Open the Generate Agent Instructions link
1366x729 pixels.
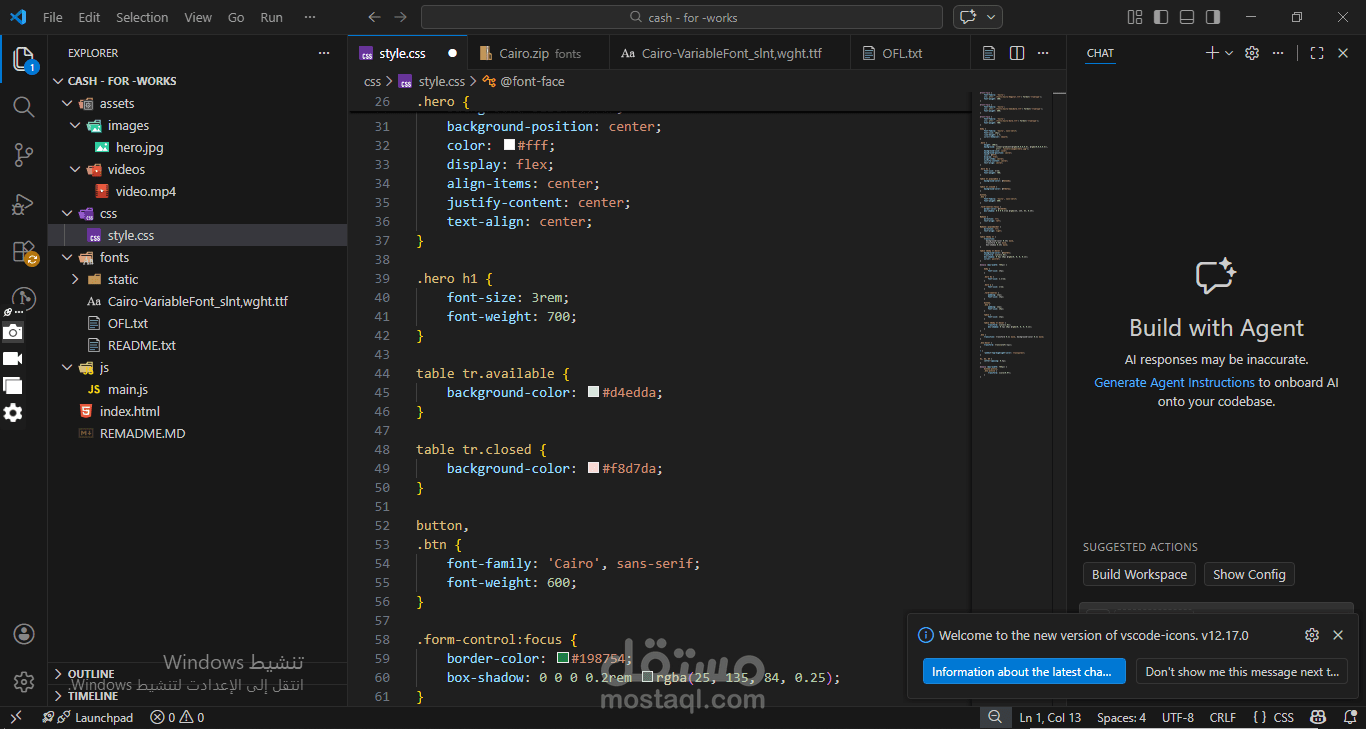pyautogui.click(x=1174, y=382)
